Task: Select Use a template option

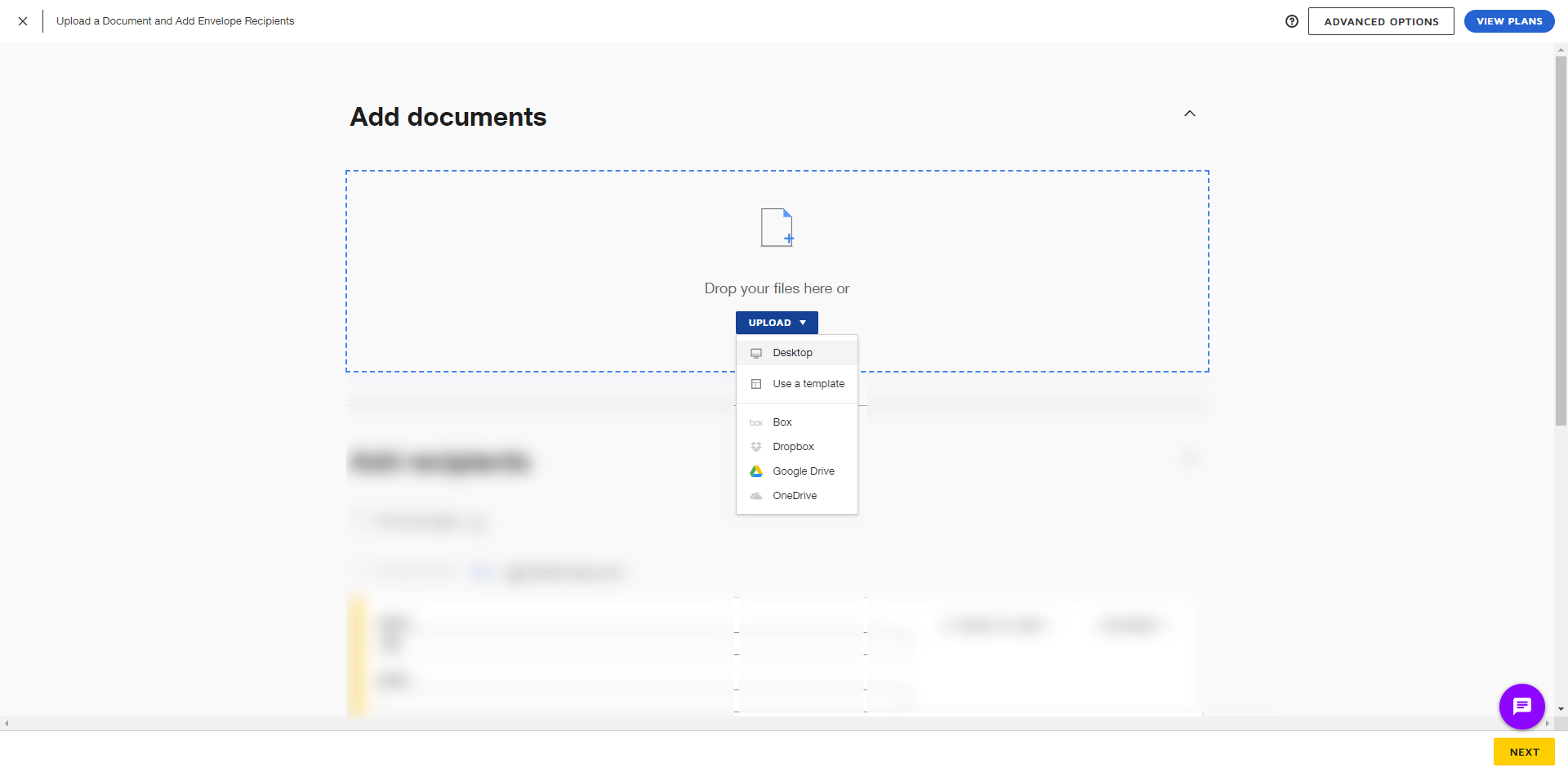Action: click(797, 384)
